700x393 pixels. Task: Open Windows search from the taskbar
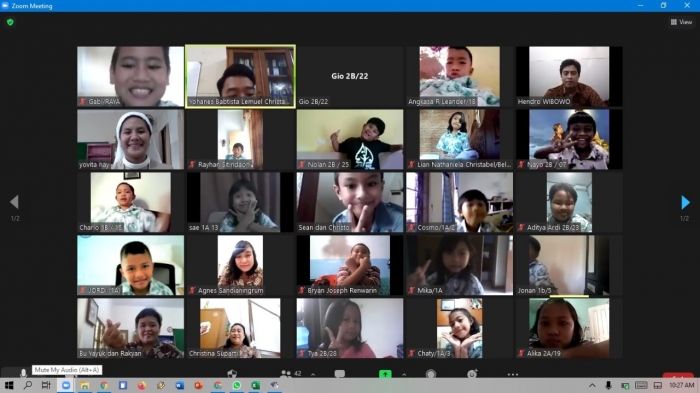click(28, 385)
